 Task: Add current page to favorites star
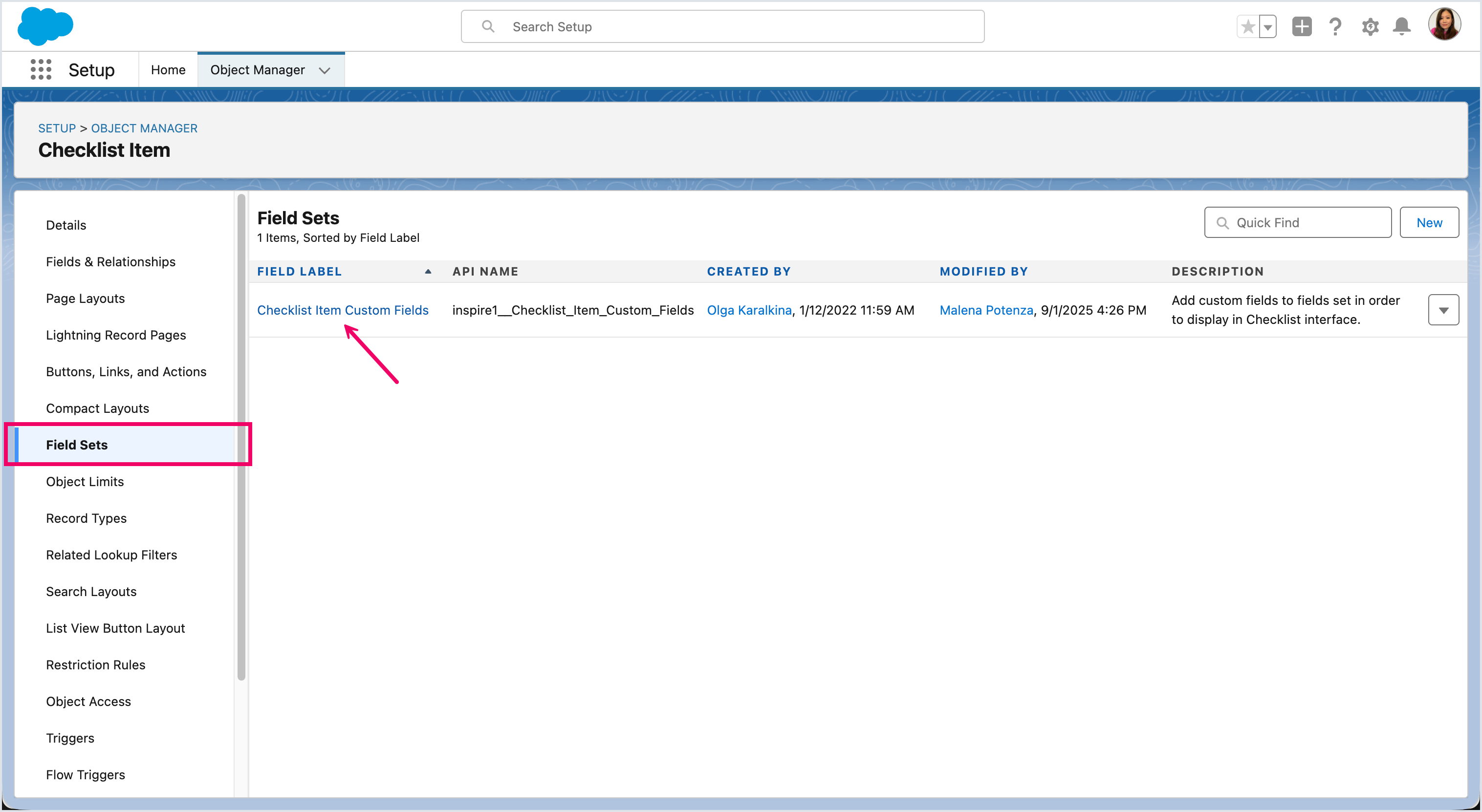coord(1247,26)
